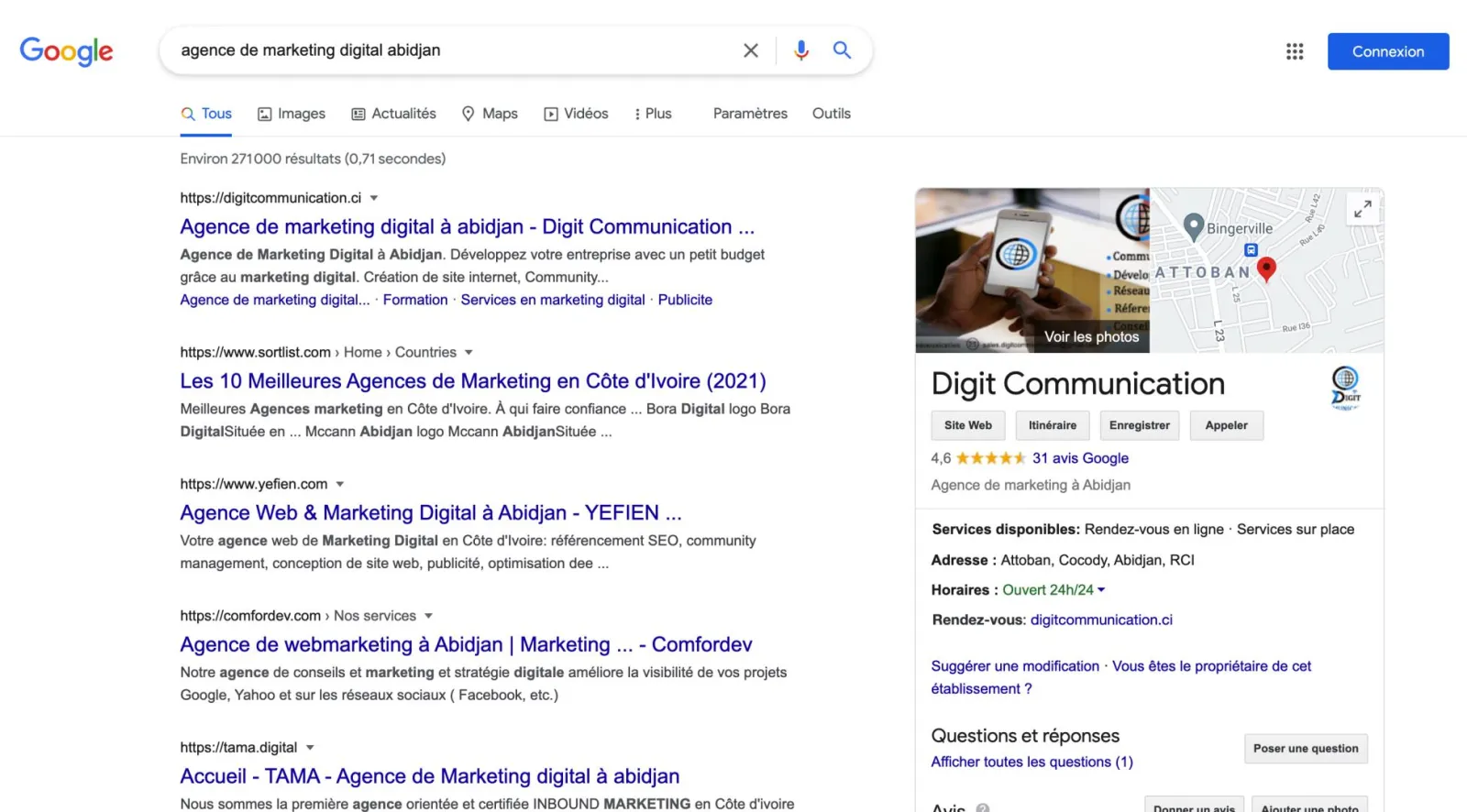This screenshot has height=812, width=1467.
Task: Open the Digit Communication search result title
Action: tap(468, 226)
